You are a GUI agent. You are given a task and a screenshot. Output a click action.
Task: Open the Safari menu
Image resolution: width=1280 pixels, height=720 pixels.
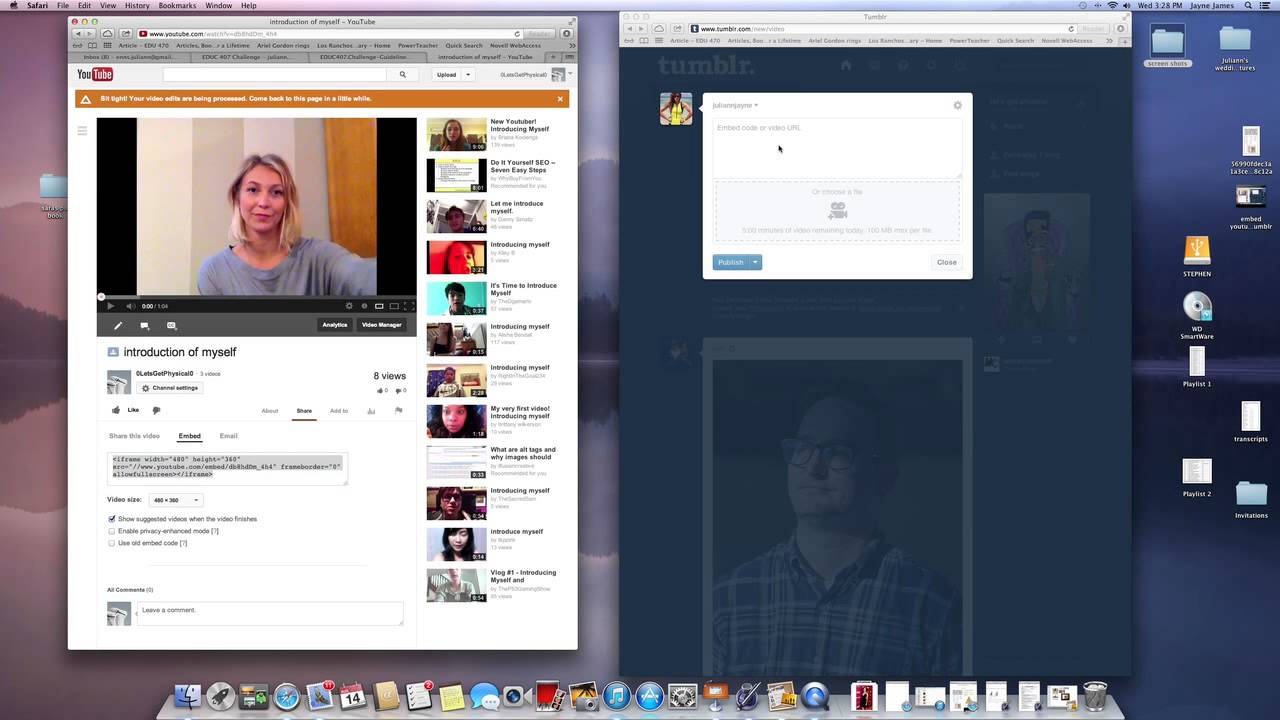[x=36, y=6]
